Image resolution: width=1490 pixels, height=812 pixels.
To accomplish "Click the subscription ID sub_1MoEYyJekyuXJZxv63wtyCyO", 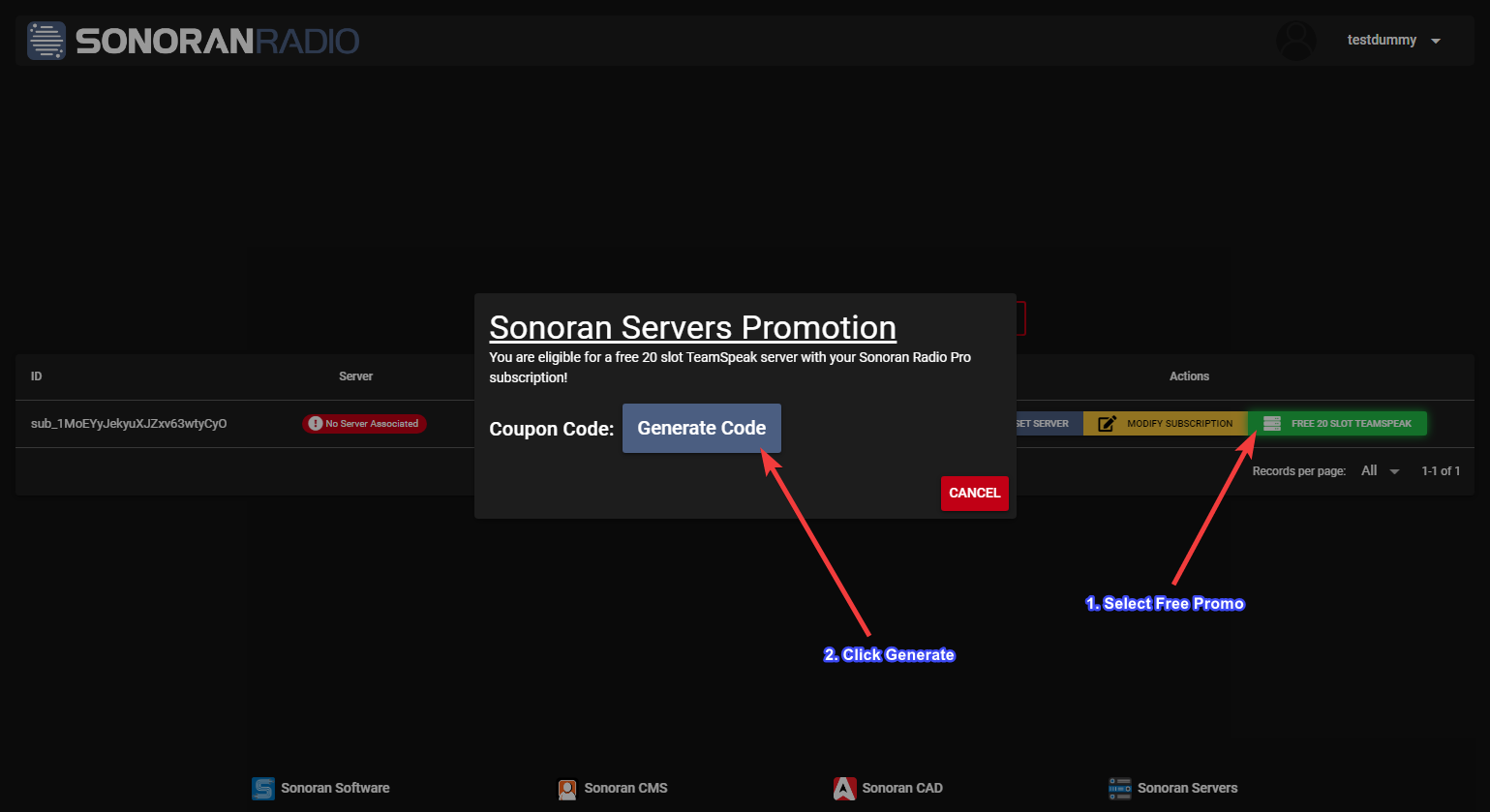I will click(129, 423).
